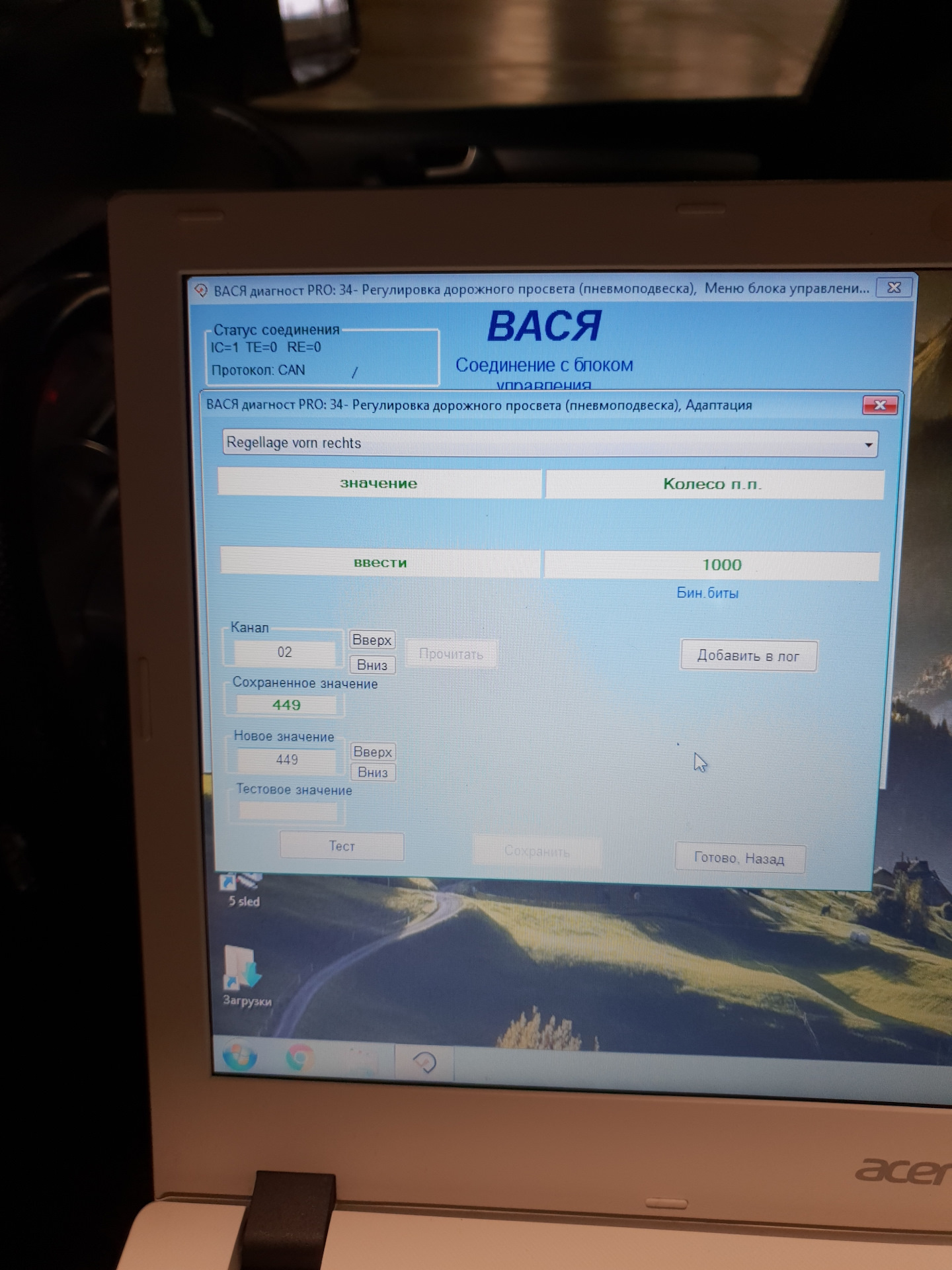Click the empty Тестовое значение field
The image size is (952, 1270).
288,811
